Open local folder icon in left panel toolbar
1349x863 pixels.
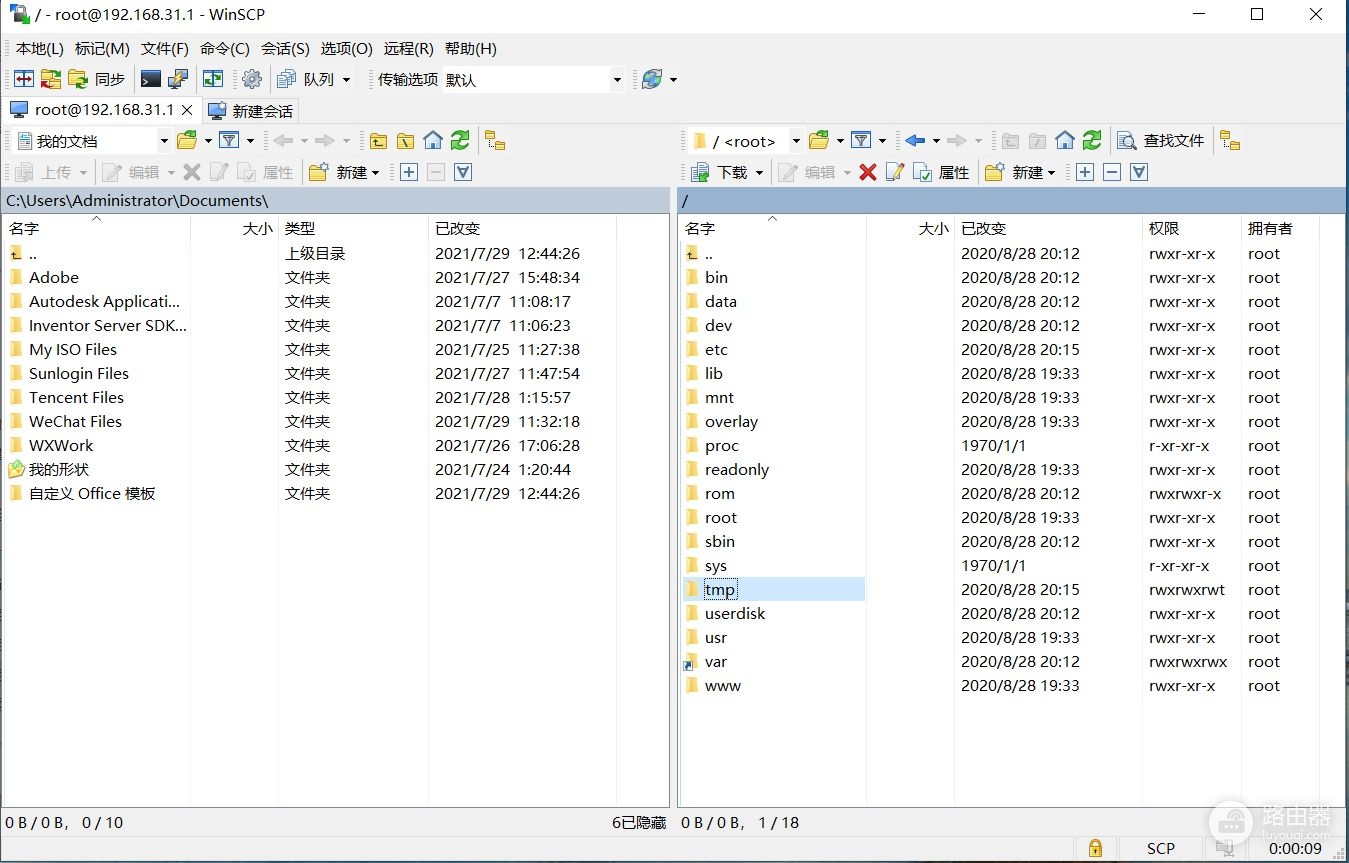pyautogui.click(x=187, y=140)
